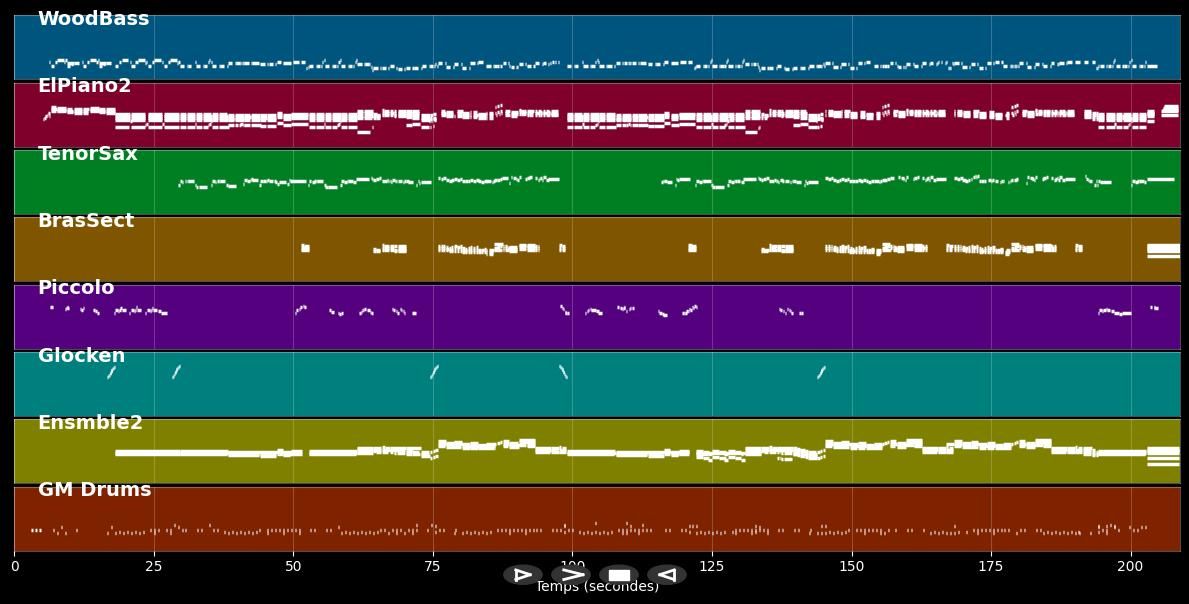
Task: Click the Glocken track label
Action: (81, 356)
